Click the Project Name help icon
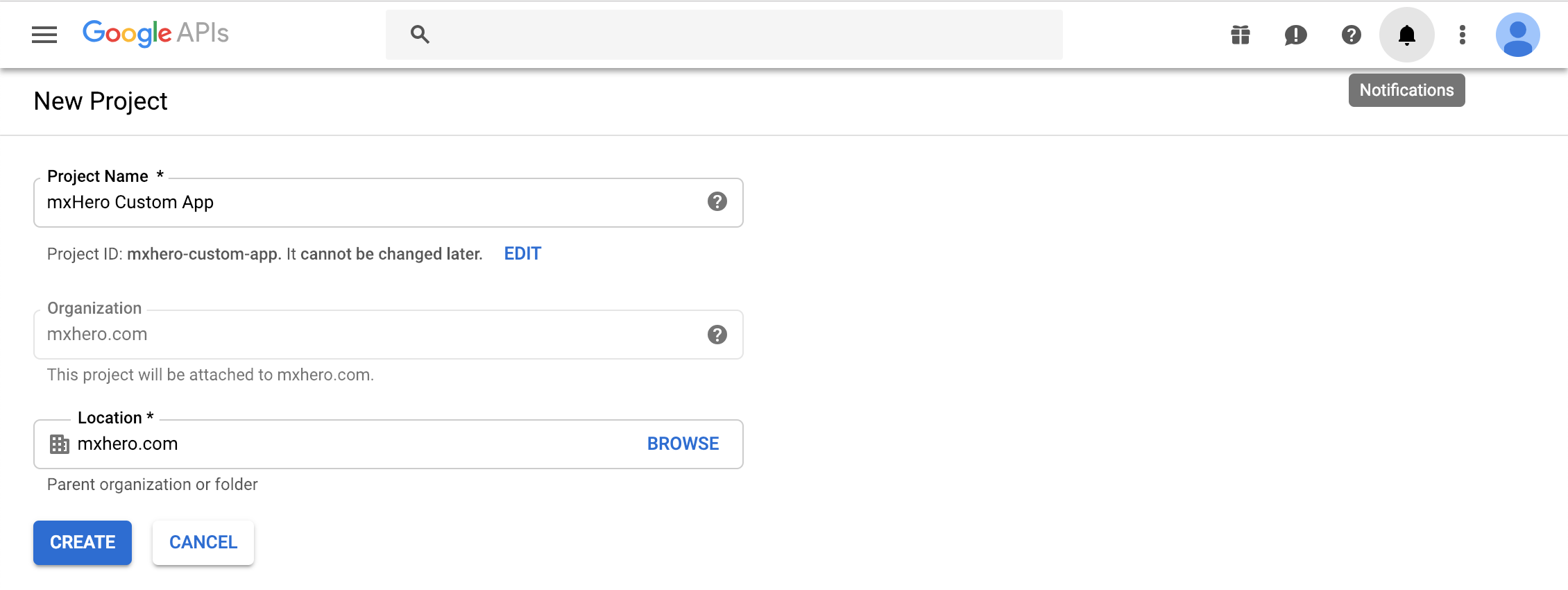The width and height of the screenshot is (1568, 590). [717, 201]
